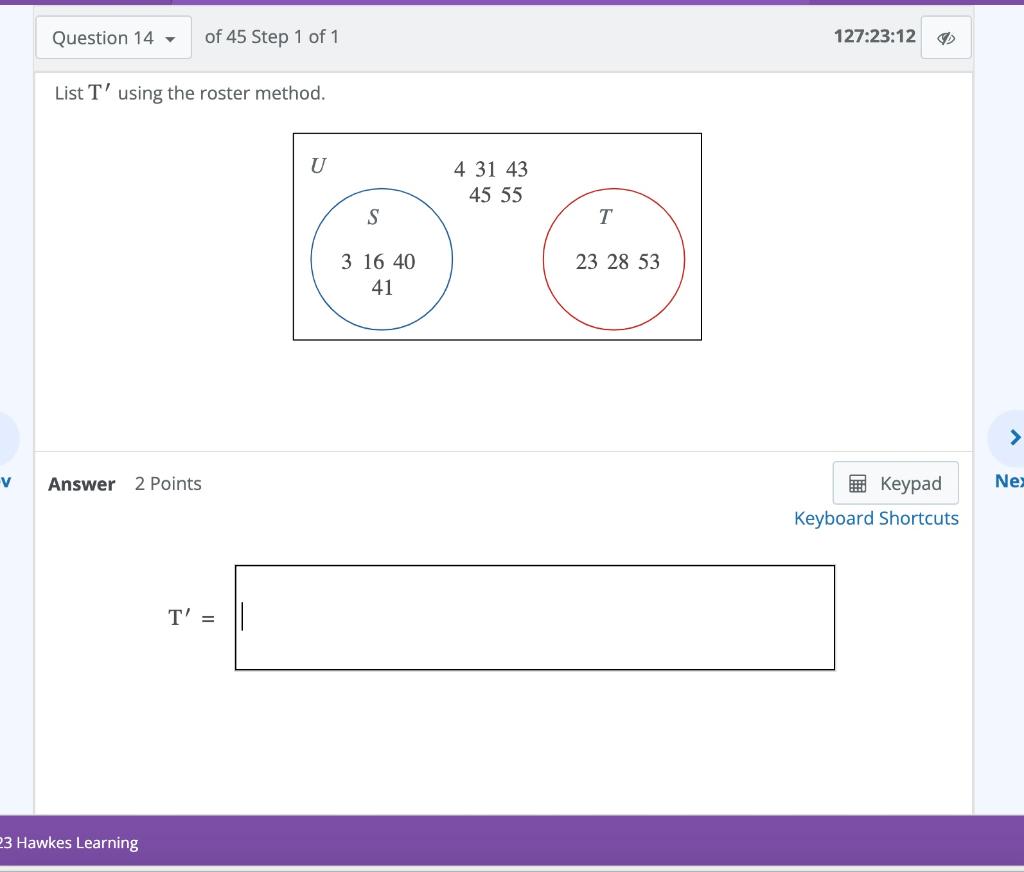
Task: Select the Answer section heading
Action: click(81, 483)
